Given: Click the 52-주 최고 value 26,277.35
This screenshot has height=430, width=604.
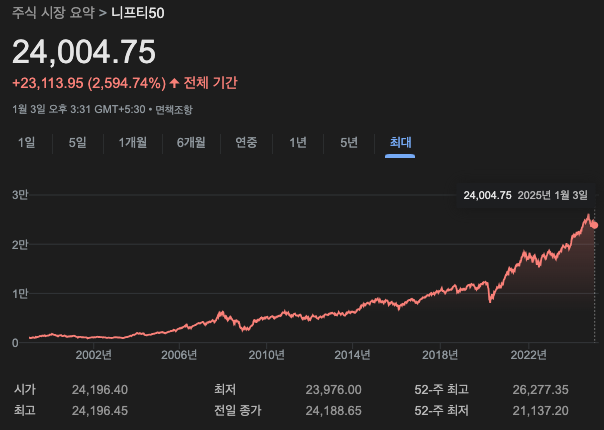Looking at the screenshot, I should click(x=540, y=390).
